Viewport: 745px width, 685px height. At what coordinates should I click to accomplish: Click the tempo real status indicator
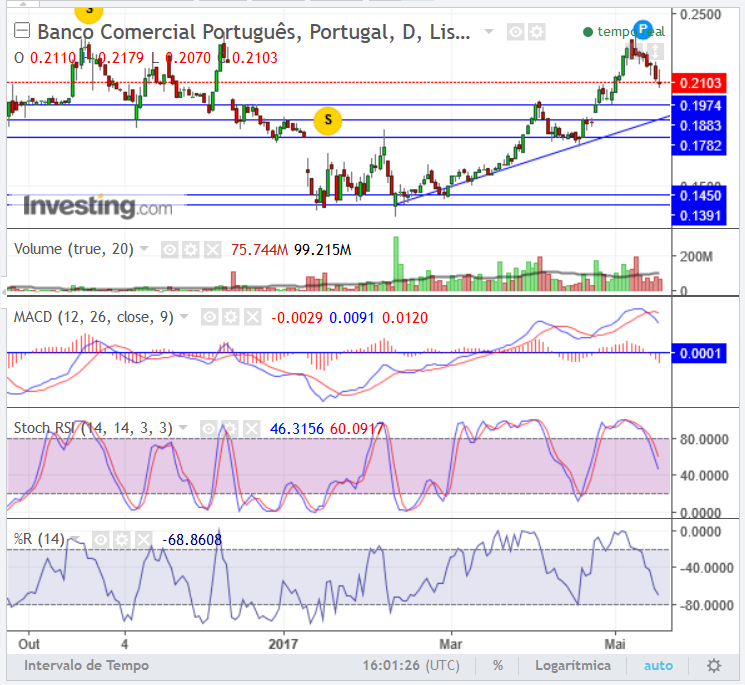coord(623,32)
